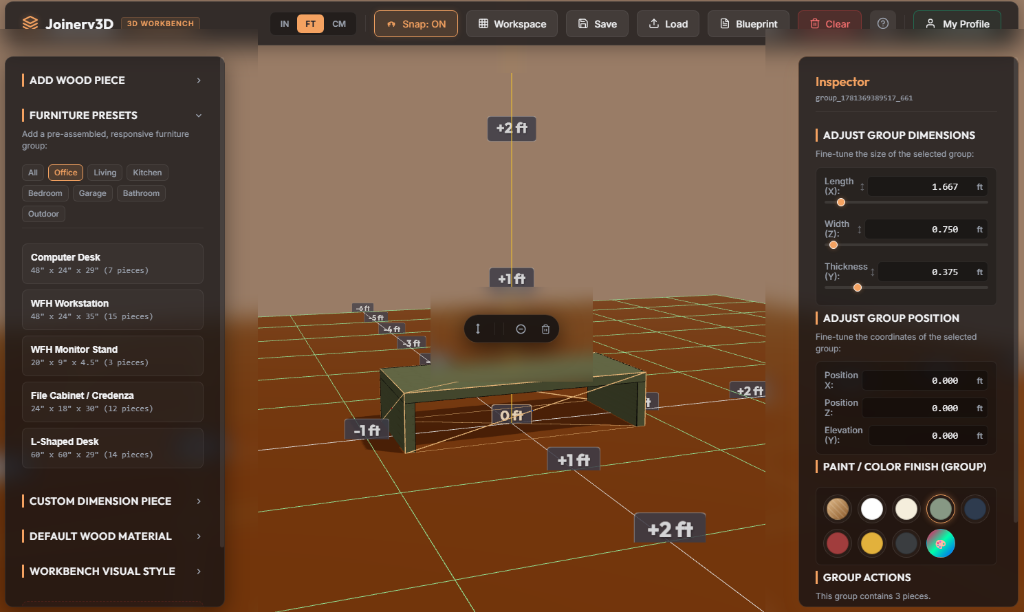Open the Blueprint view
Viewport: 1024px width, 612px height.
748,24
